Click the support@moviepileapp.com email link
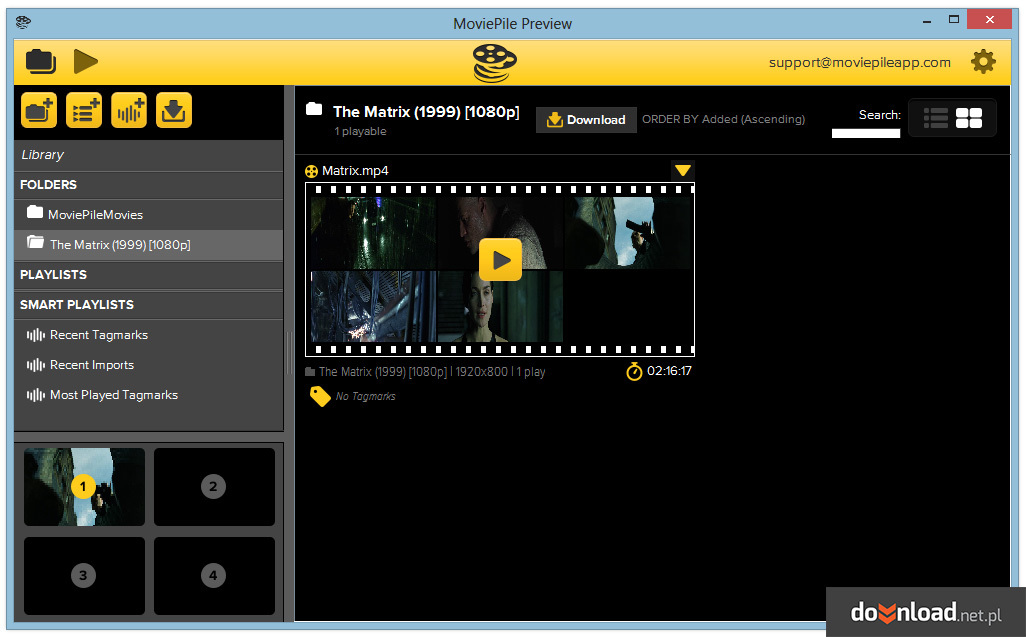Viewport: 1026px width, 637px height. point(860,63)
